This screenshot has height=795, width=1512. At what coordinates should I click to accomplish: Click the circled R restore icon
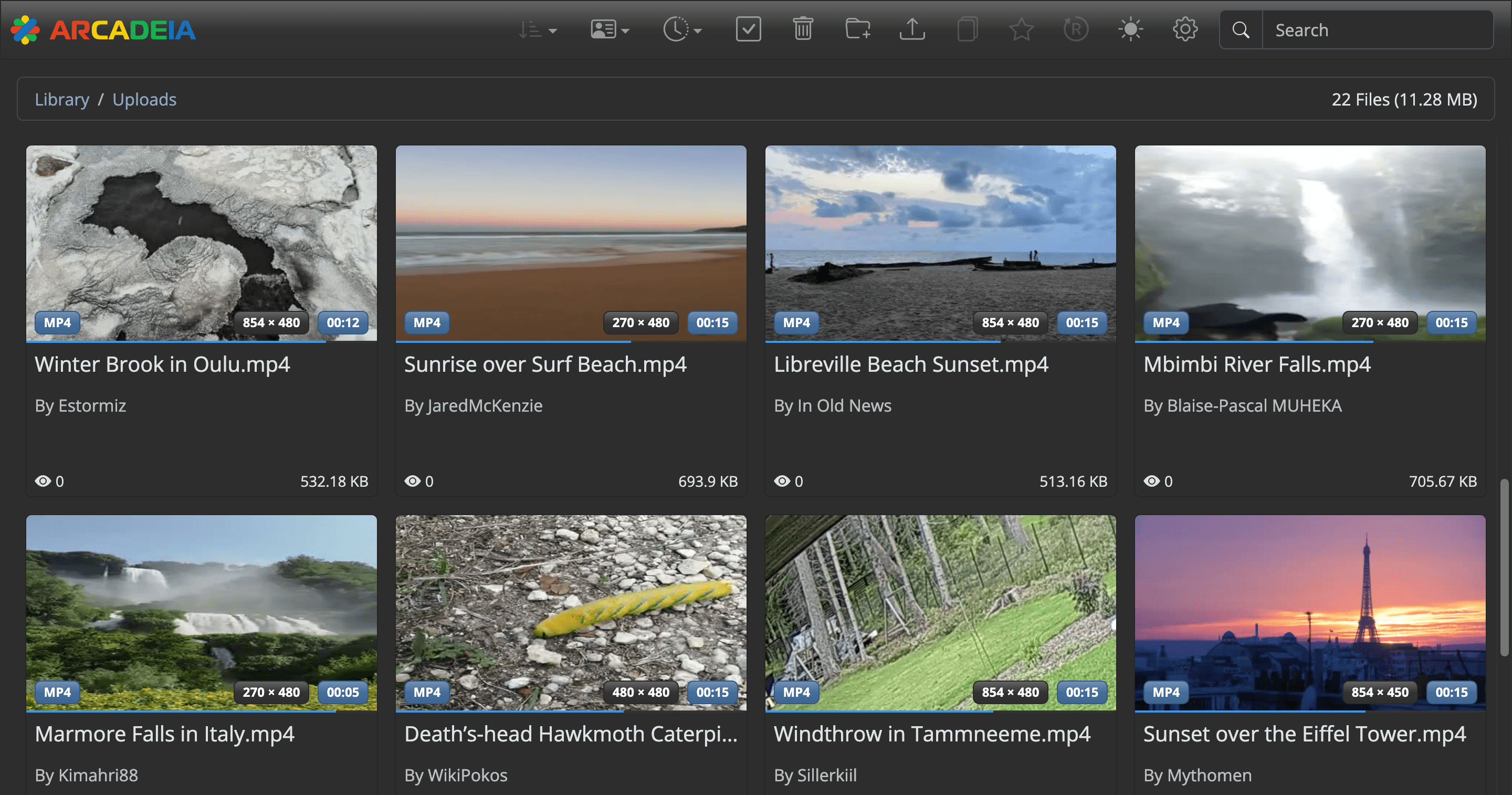pos(1076,29)
